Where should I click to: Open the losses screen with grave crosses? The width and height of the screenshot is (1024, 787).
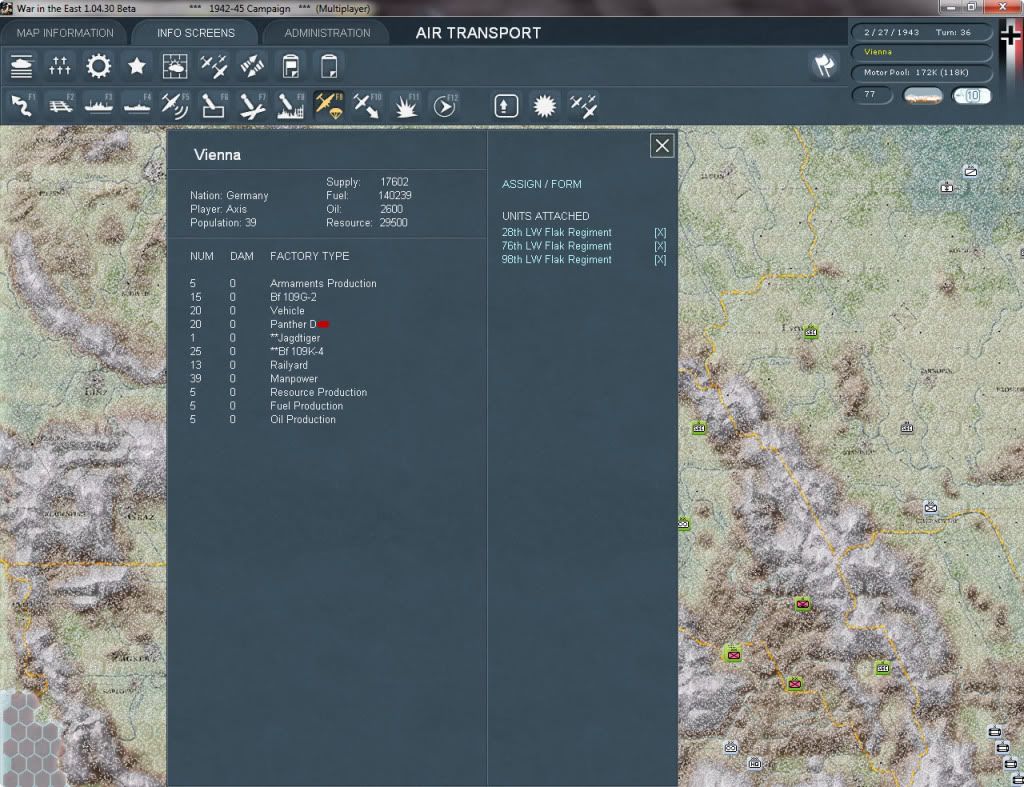pos(59,67)
